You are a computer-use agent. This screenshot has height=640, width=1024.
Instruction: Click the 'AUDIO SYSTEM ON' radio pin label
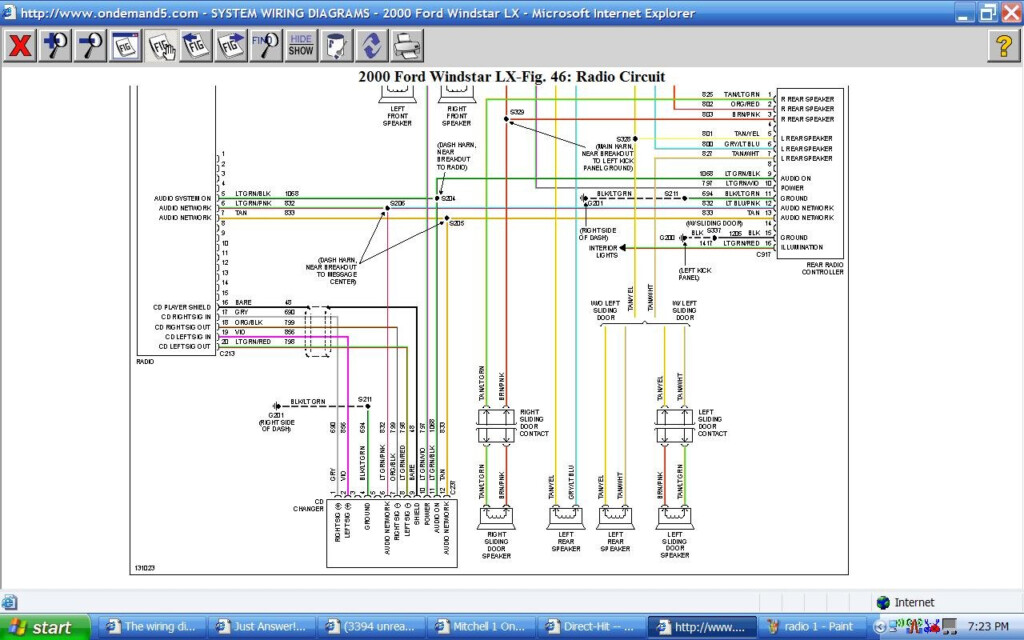point(182,199)
